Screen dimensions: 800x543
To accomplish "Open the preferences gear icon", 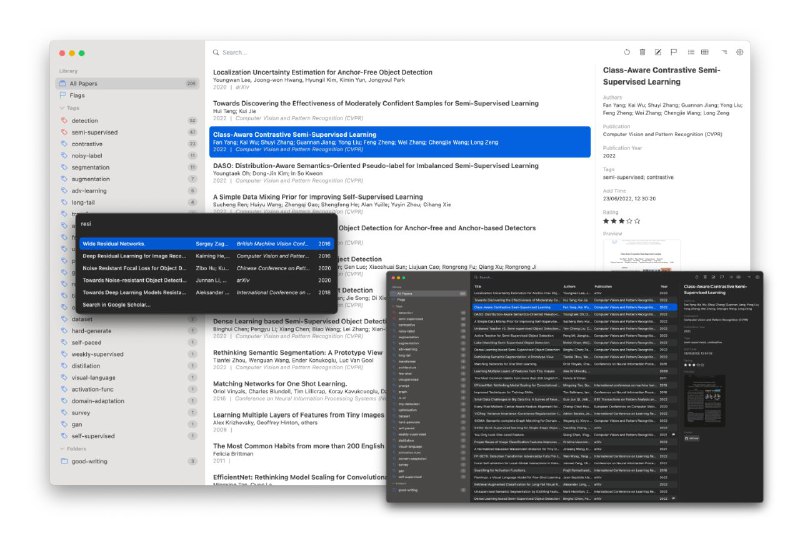I will click(x=740, y=52).
